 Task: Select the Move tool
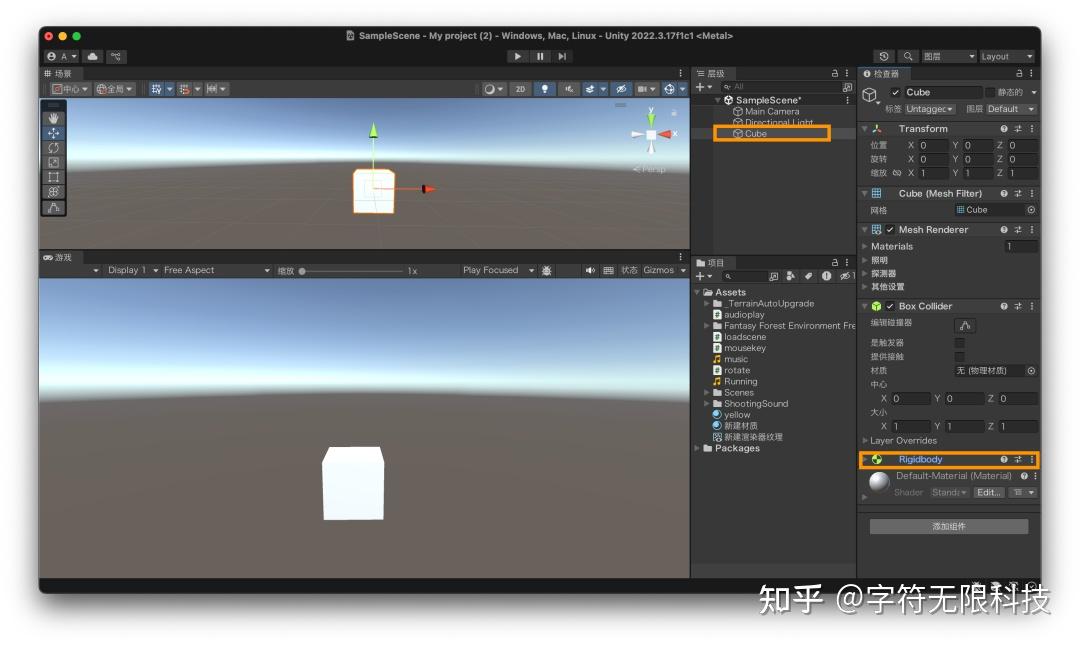coord(54,133)
